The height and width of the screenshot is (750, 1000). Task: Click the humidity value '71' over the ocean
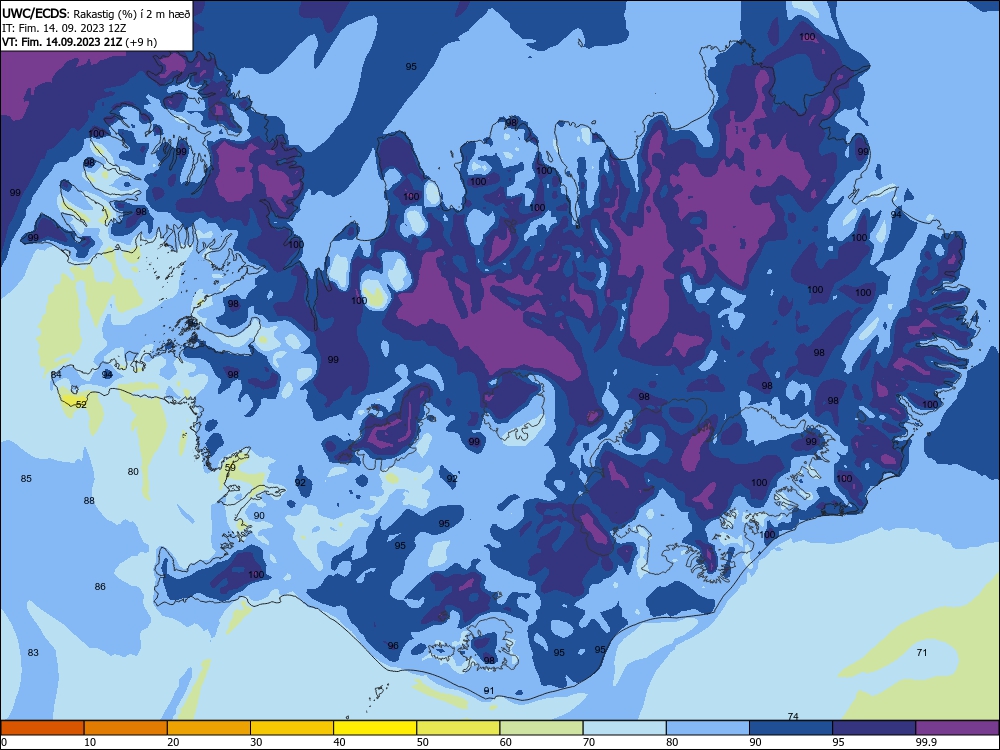922,652
